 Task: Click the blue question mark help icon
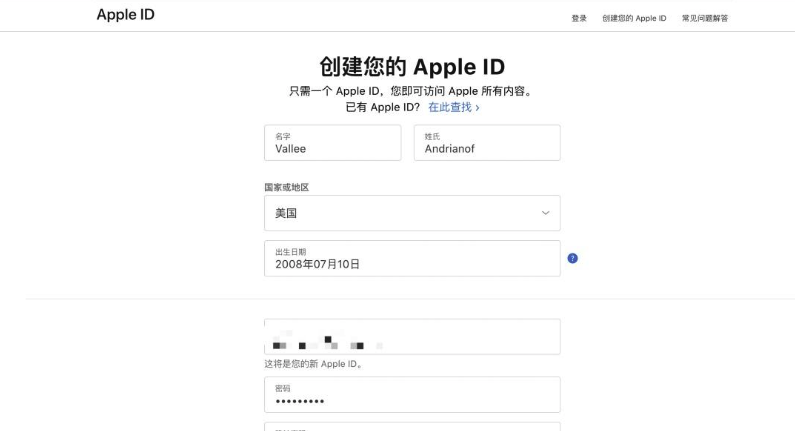[x=572, y=258]
